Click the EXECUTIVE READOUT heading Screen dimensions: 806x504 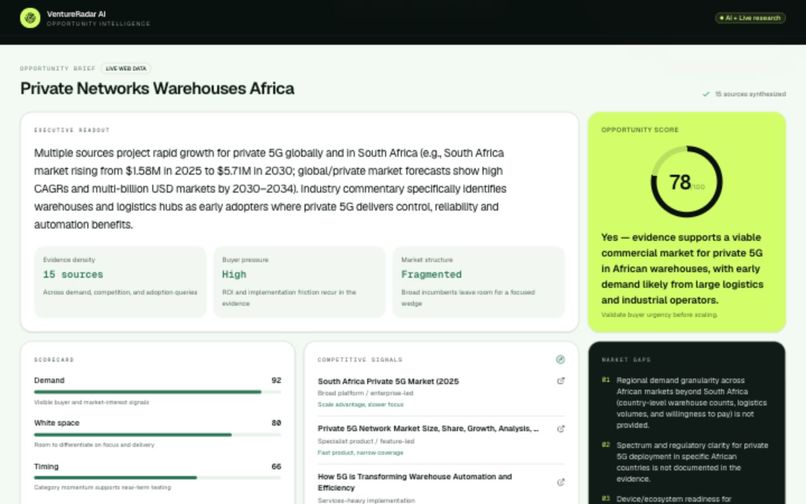pyautogui.click(x=72, y=130)
